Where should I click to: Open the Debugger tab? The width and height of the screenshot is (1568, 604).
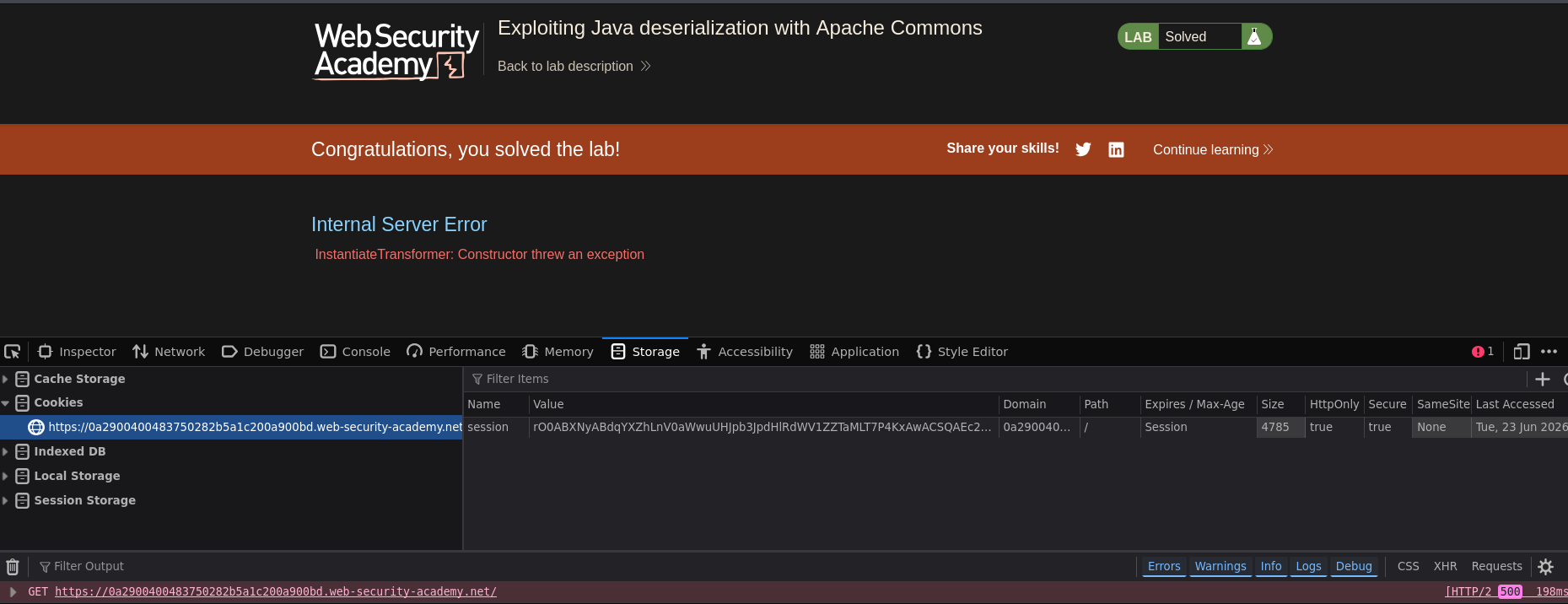(x=262, y=352)
